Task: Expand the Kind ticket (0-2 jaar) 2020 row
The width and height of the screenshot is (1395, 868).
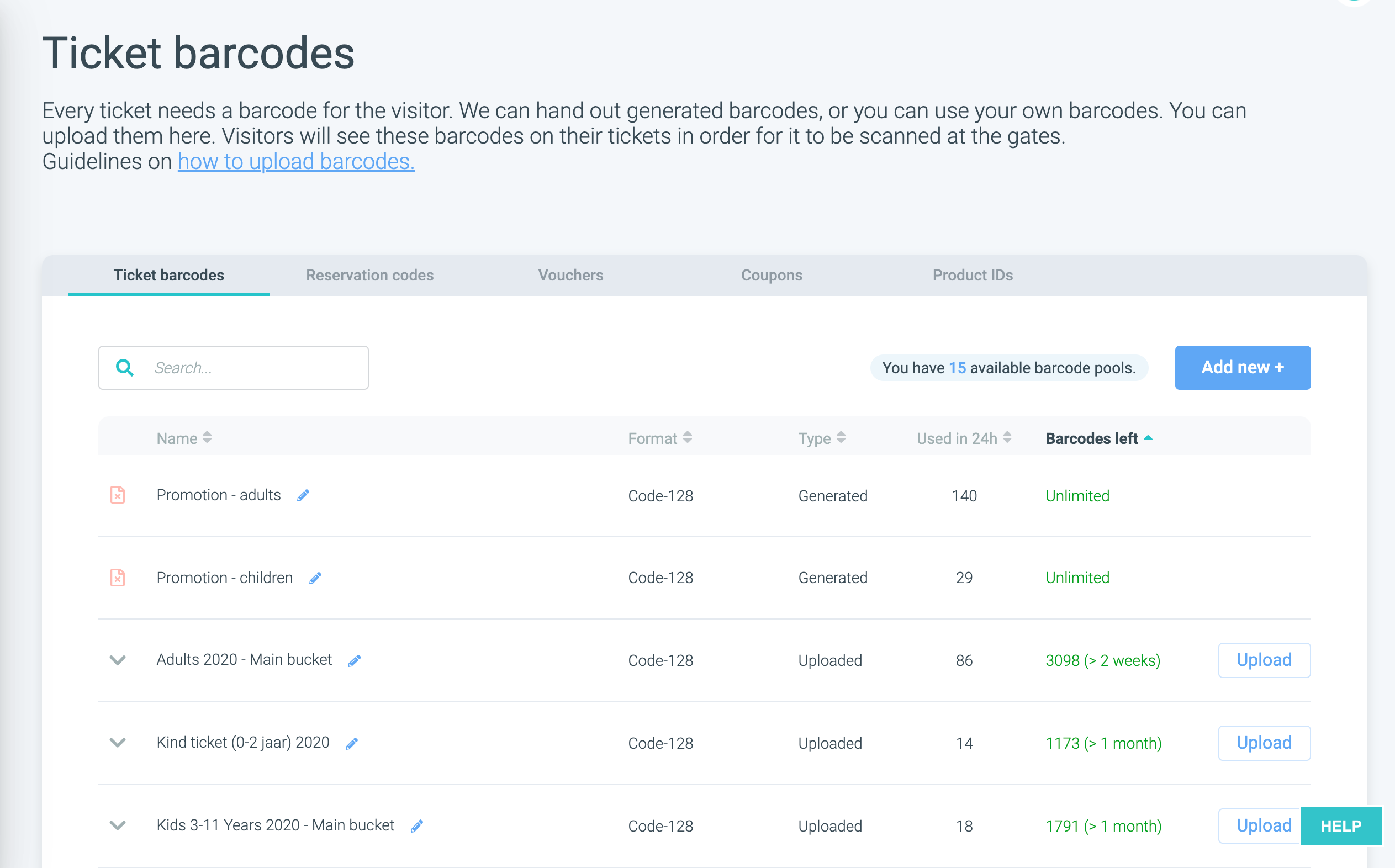Action: [118, 743]
